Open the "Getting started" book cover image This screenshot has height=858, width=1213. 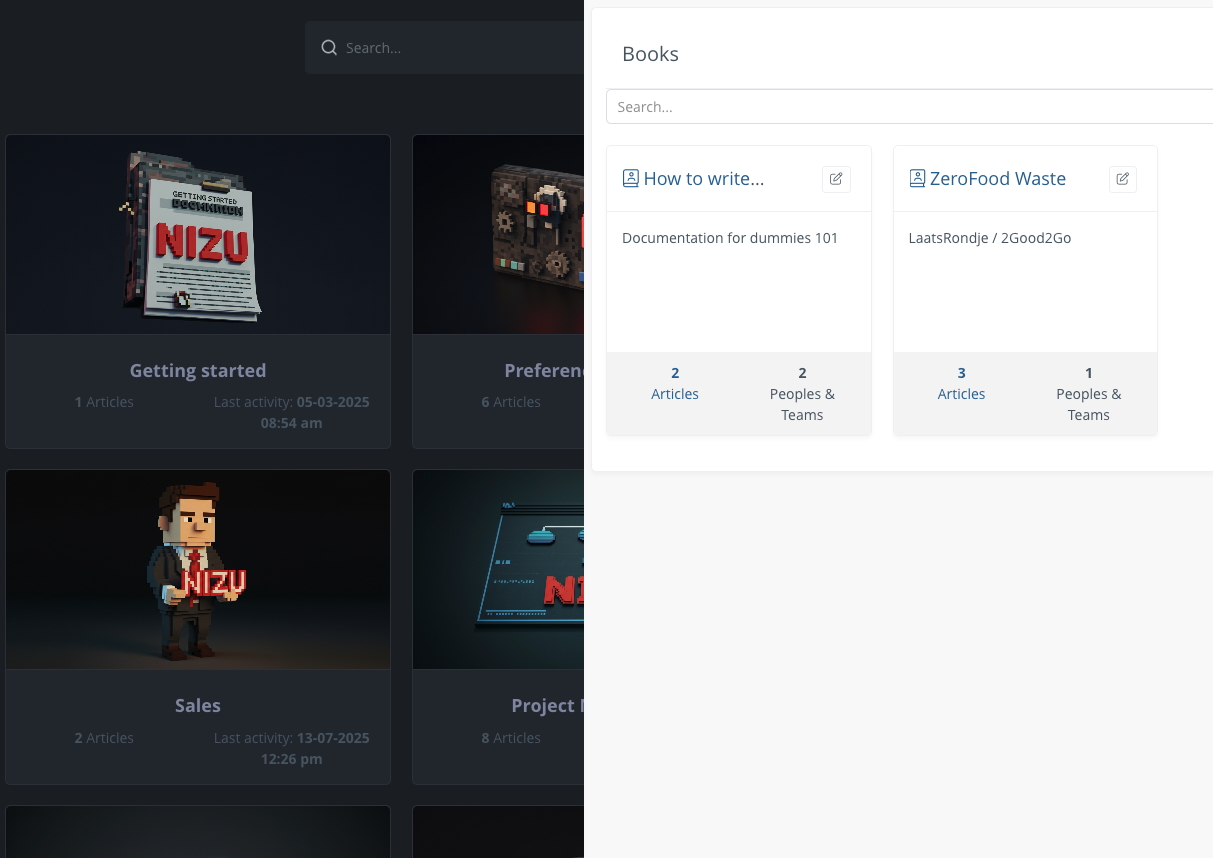[x=197, y=233]
